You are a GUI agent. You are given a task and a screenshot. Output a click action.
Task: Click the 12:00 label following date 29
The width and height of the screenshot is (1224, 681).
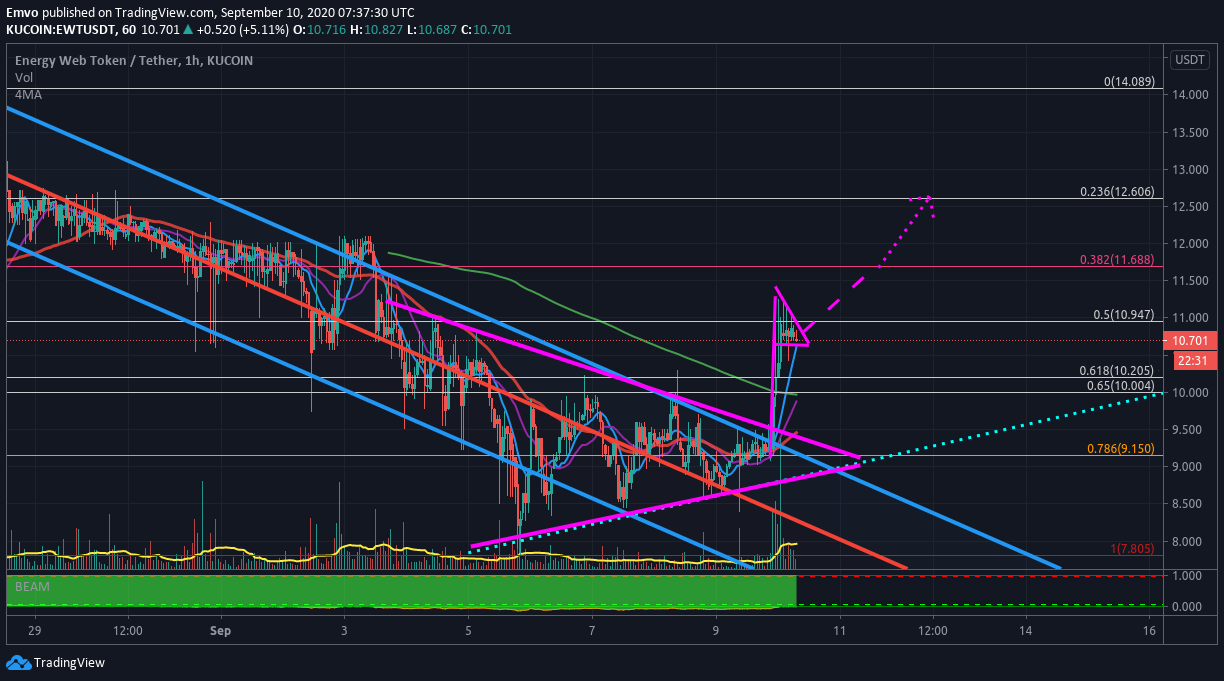(x=128, y=631)
